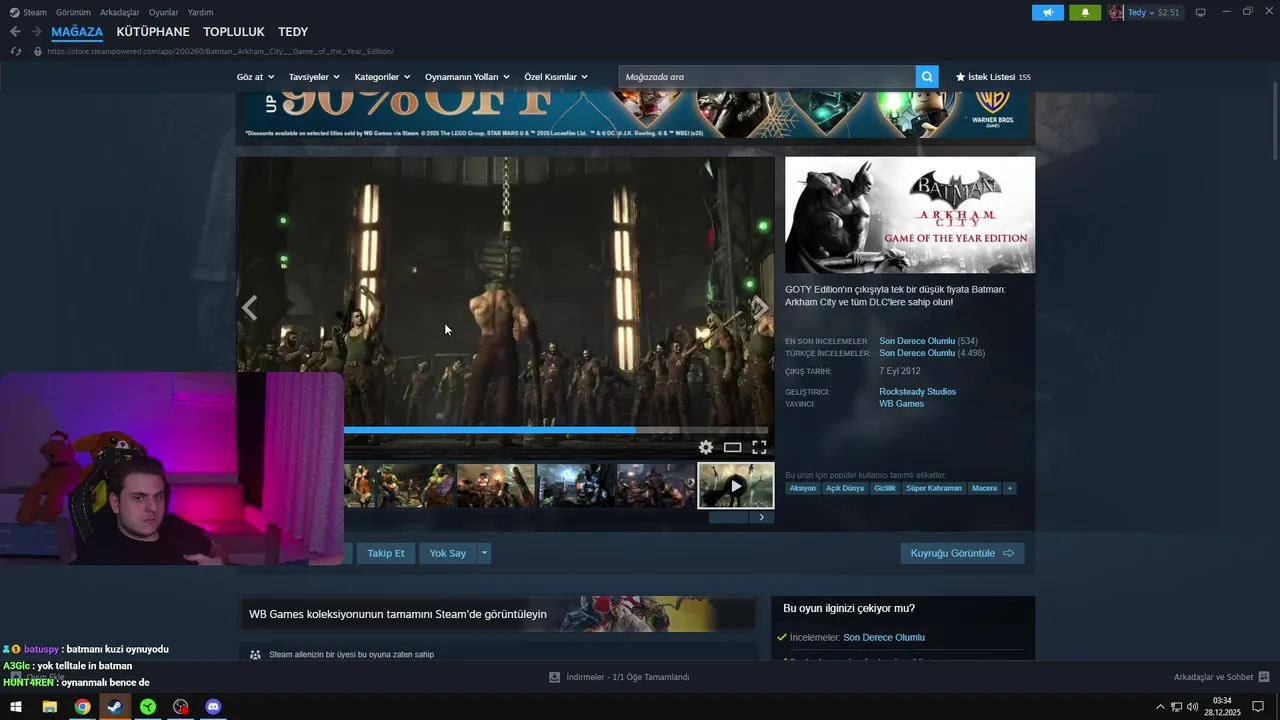This screenshot has height=720, width=1280.
Task: Click the Steam logo in the menu bar
Action: 14,12
